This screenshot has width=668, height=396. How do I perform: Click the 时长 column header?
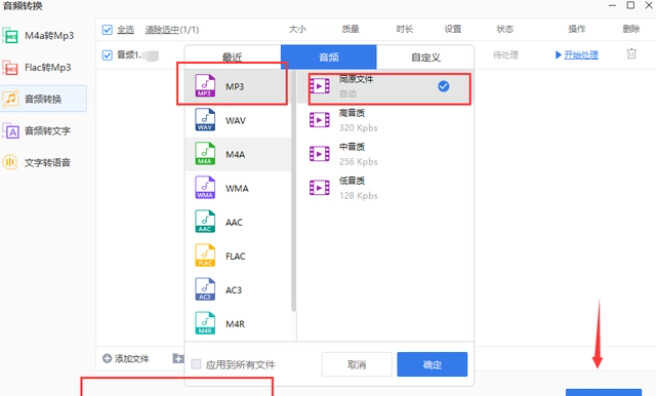point(404,29)
